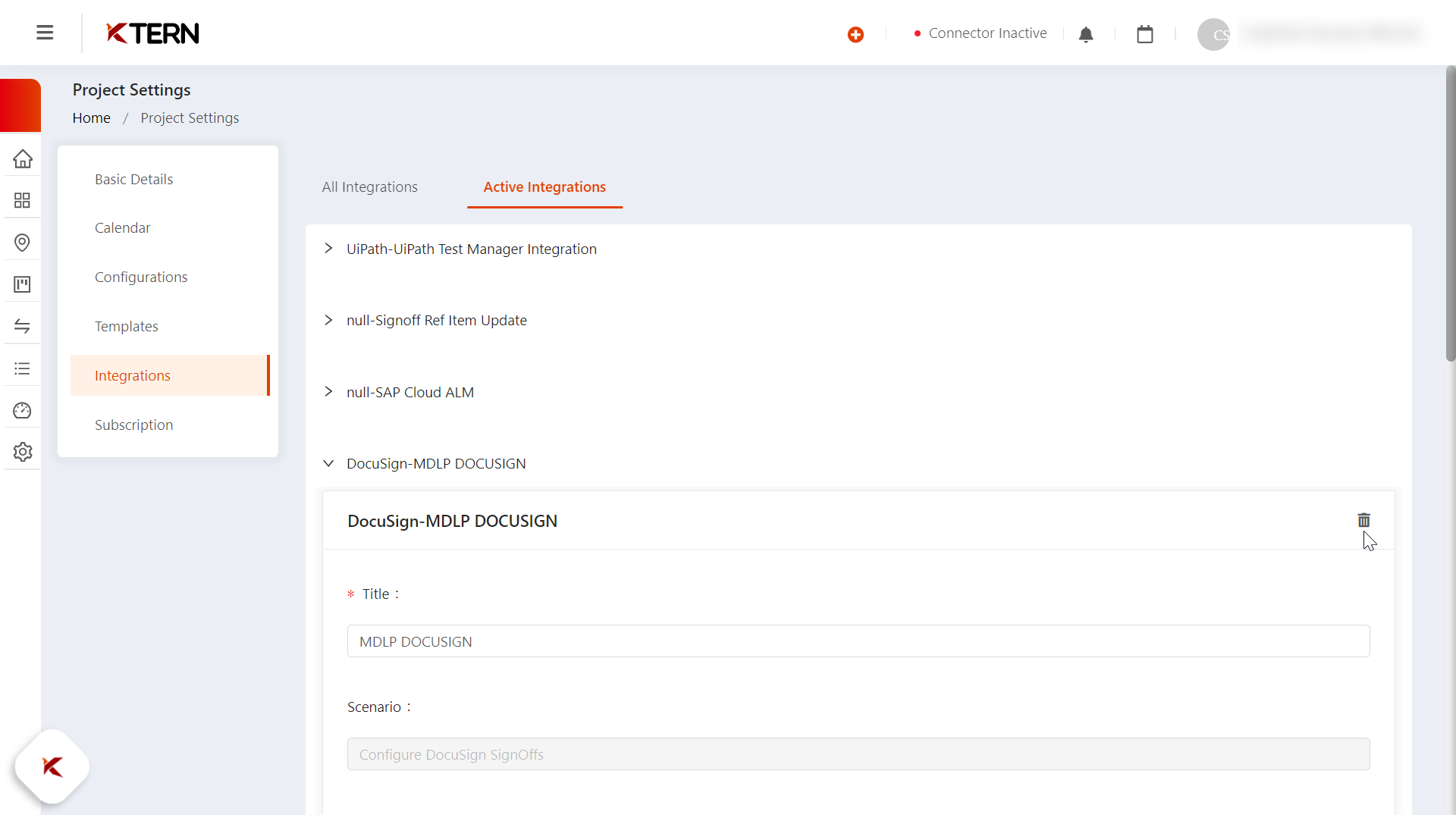Select Active Integrations tab
Screen dimensions: 1456x815
coord(544,187)
